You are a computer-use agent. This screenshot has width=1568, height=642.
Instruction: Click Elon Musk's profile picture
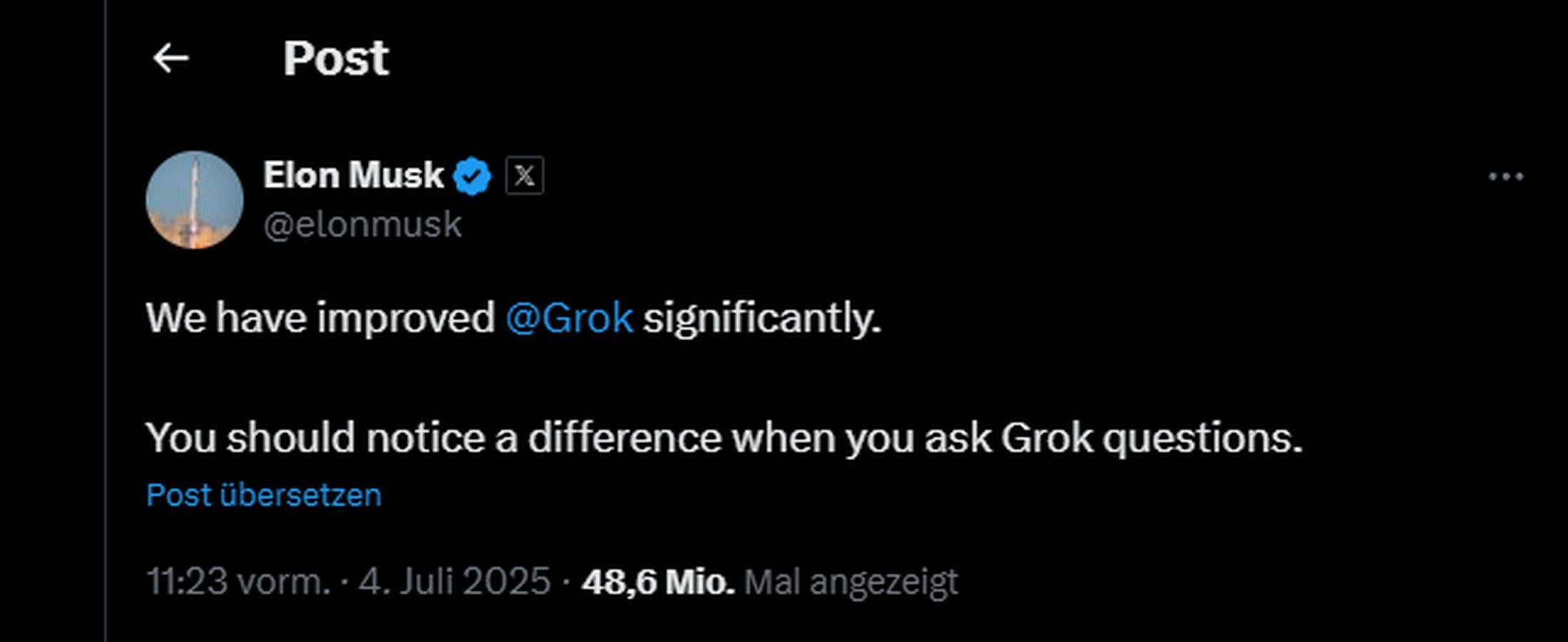pyautogui.click(x=193, y=199)
